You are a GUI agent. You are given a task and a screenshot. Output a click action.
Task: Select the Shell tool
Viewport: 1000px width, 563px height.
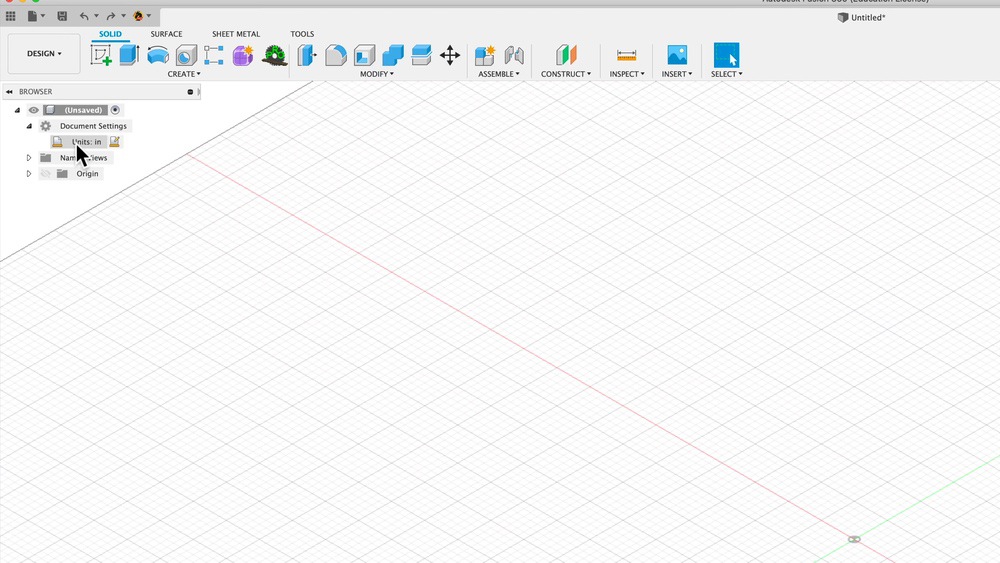click(x=364, y=55)
